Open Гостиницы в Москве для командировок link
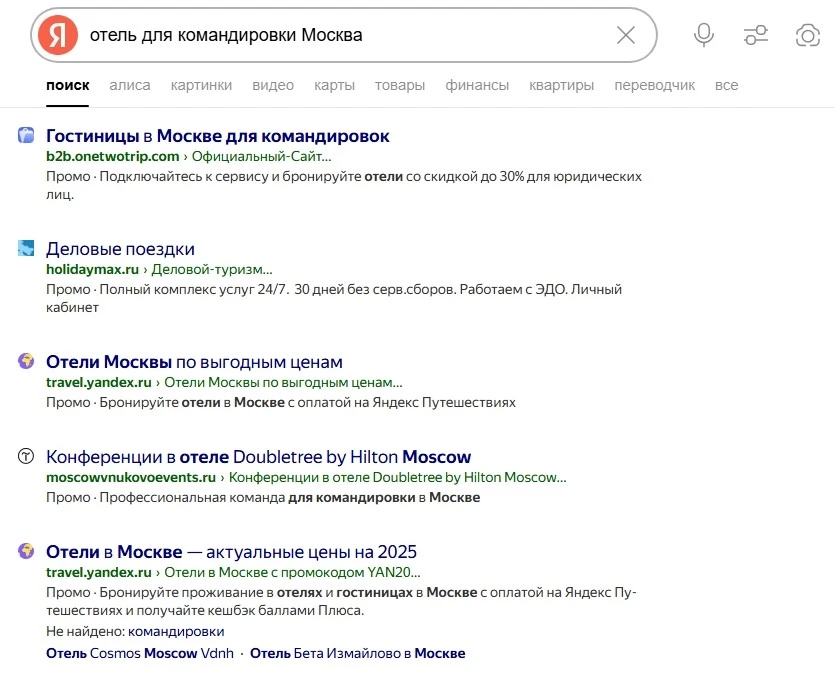This screenshot has width=834, height=684. point(218,136)
